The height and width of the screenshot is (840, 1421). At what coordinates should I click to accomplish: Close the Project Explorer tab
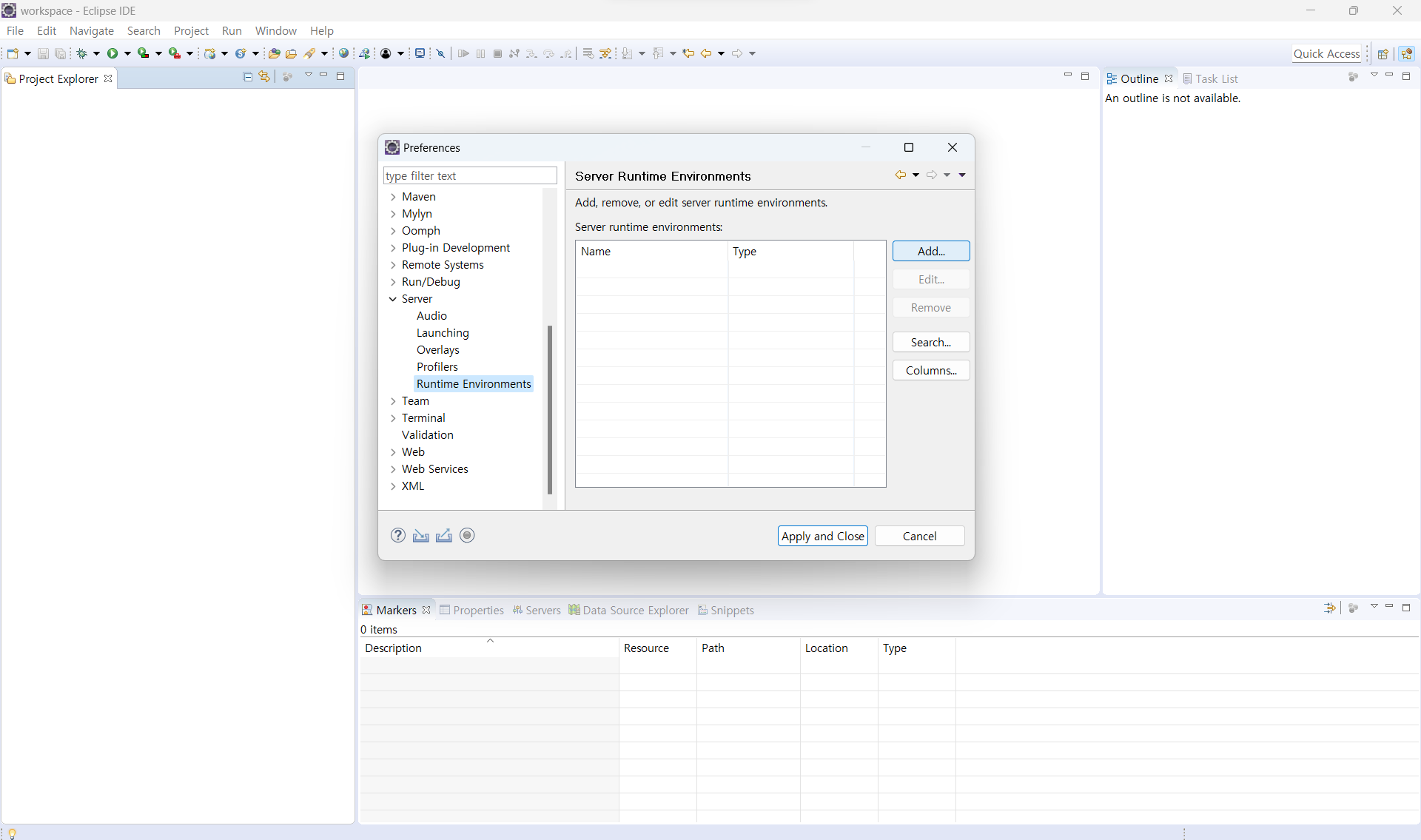108,78
